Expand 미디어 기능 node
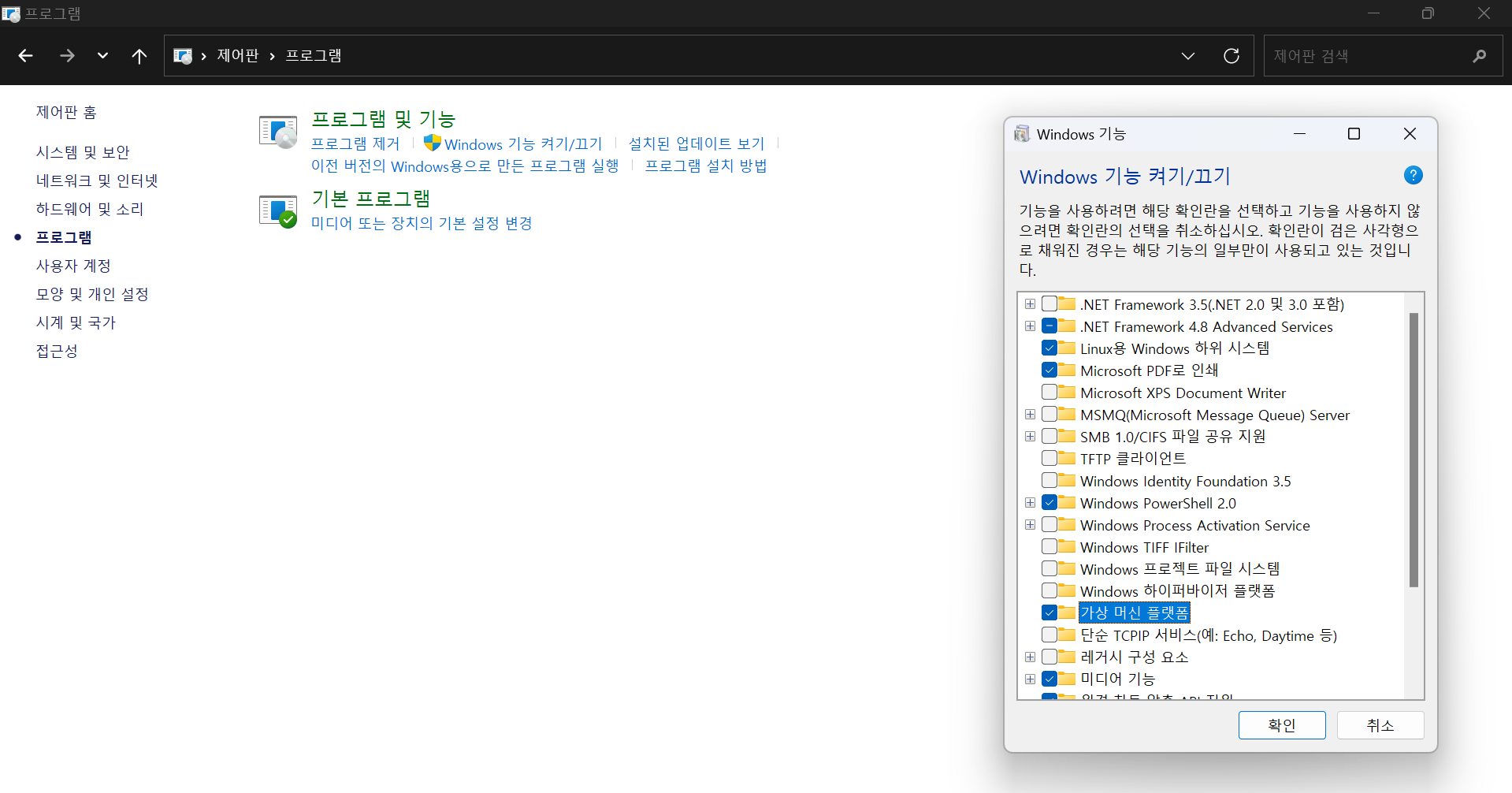Image resolution: width=1512 pixels, height=793 pixels. click(x=1030, y=679)
